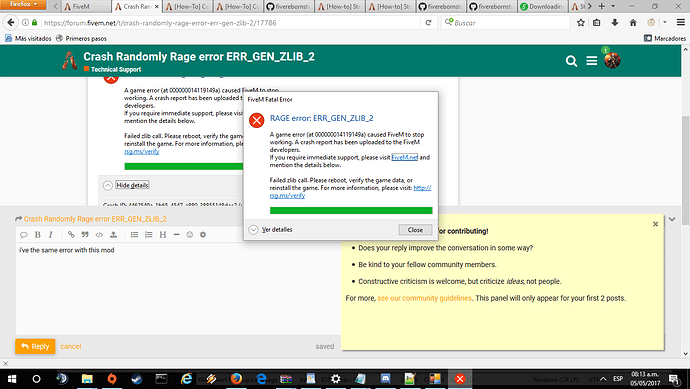Screen dimensions: 690x389
Task: Insert preformatted code in the reply
Action: [99, 235]
